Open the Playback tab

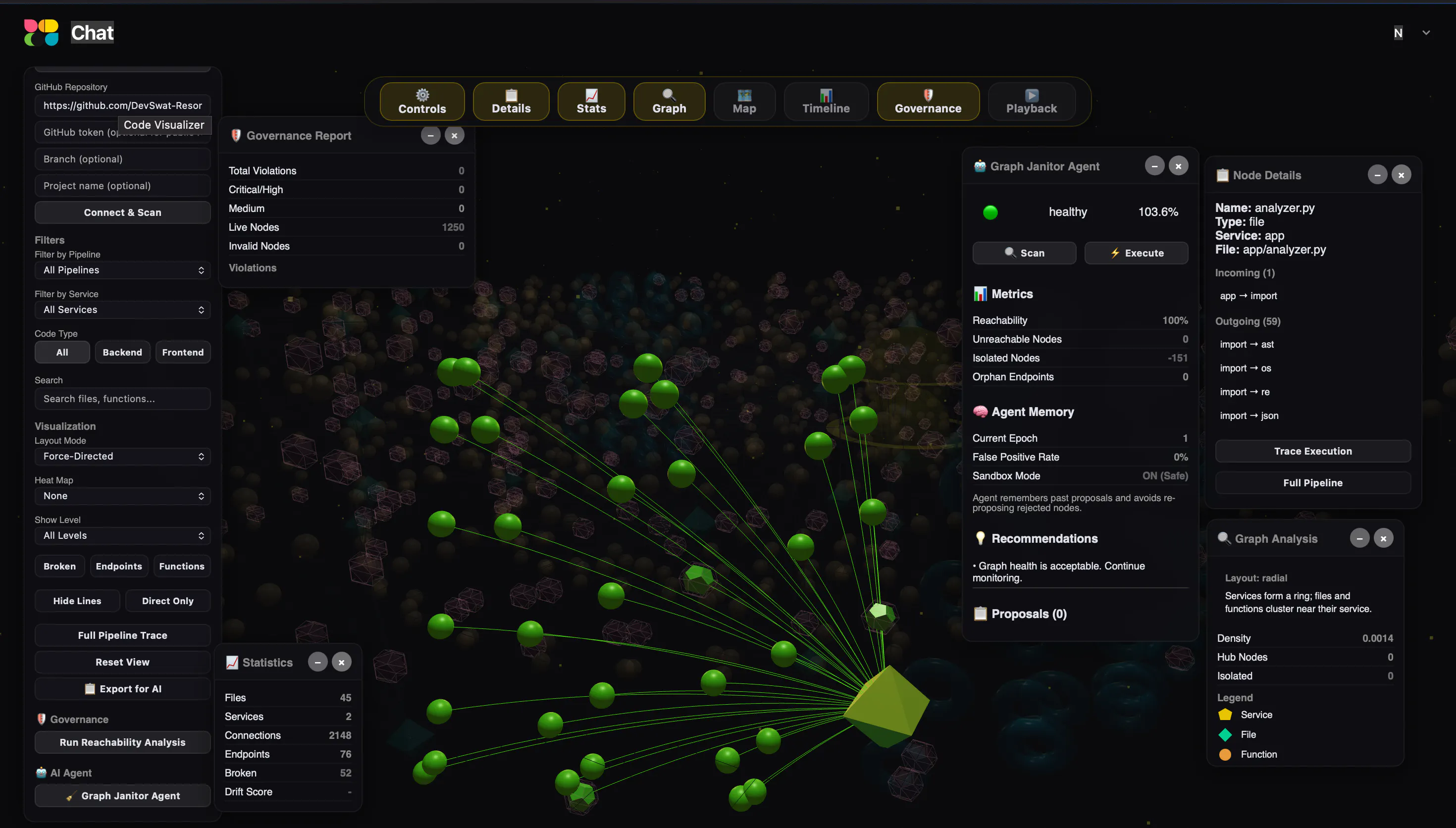1031,101
